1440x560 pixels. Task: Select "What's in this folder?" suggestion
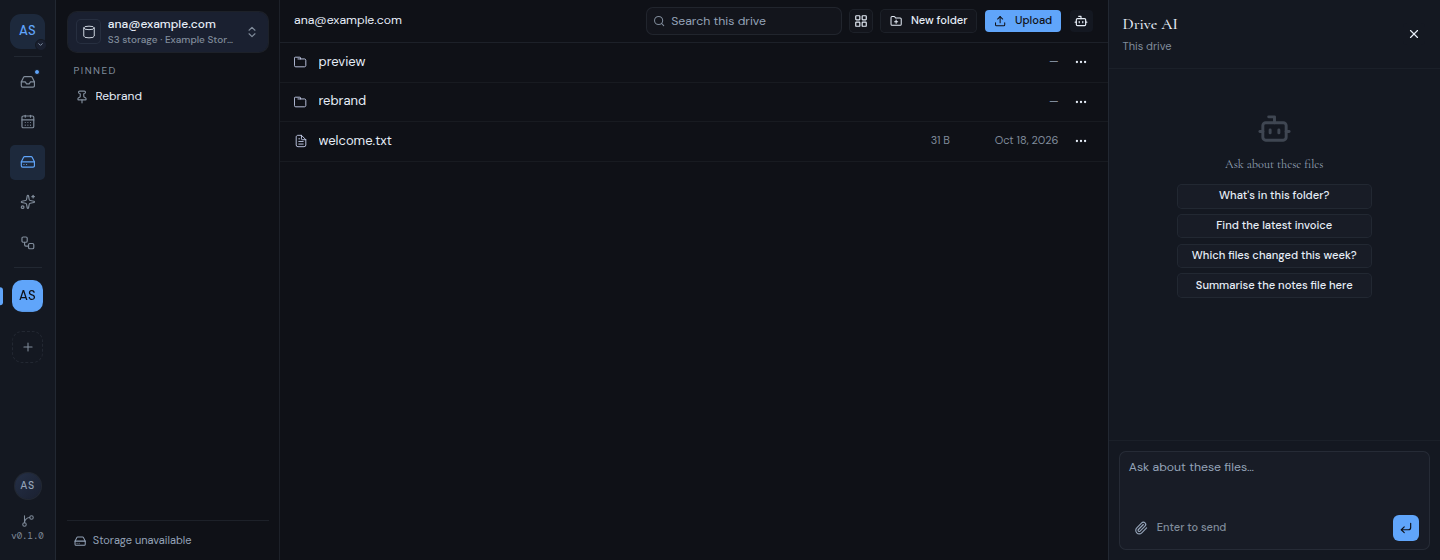coord(1274,196)
